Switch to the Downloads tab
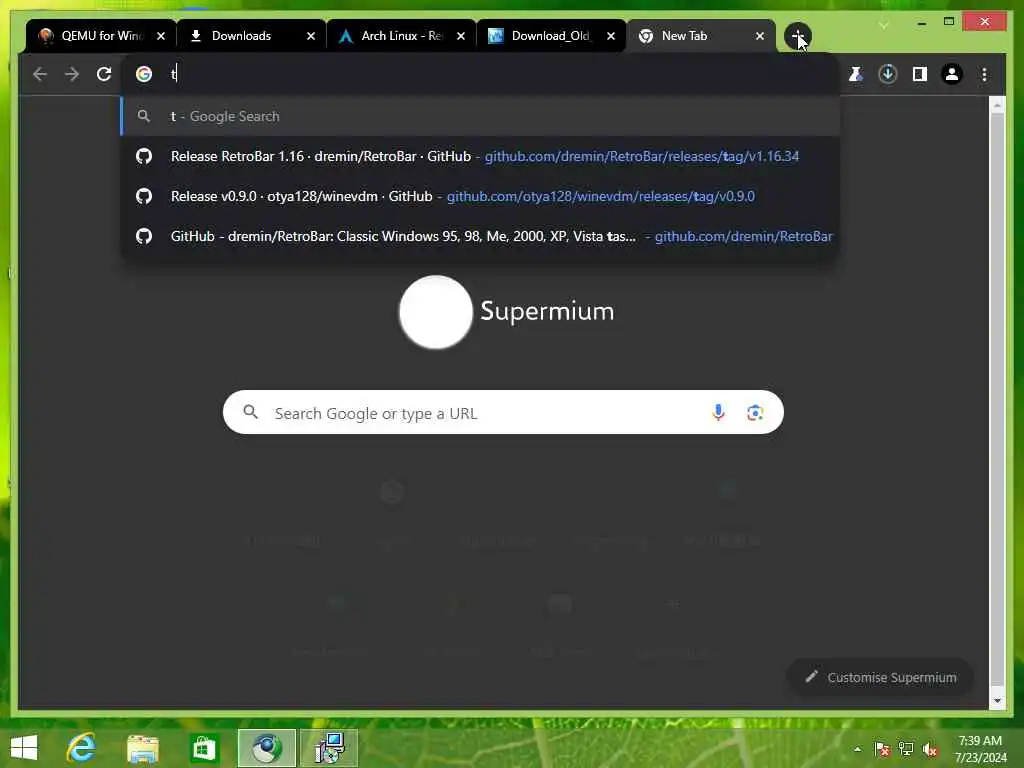 pos(251,36)
